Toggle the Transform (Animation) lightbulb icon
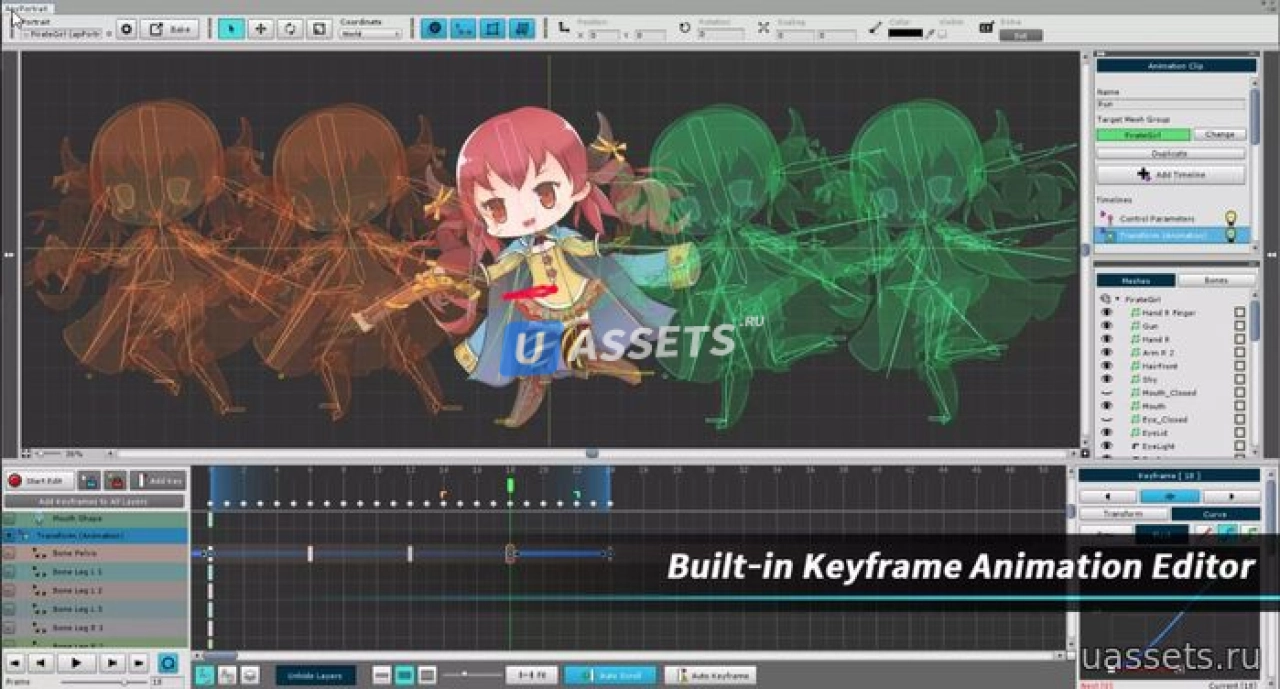Image resolution: width=1280 pixels, height=689 pixels. coord(1231,235)
